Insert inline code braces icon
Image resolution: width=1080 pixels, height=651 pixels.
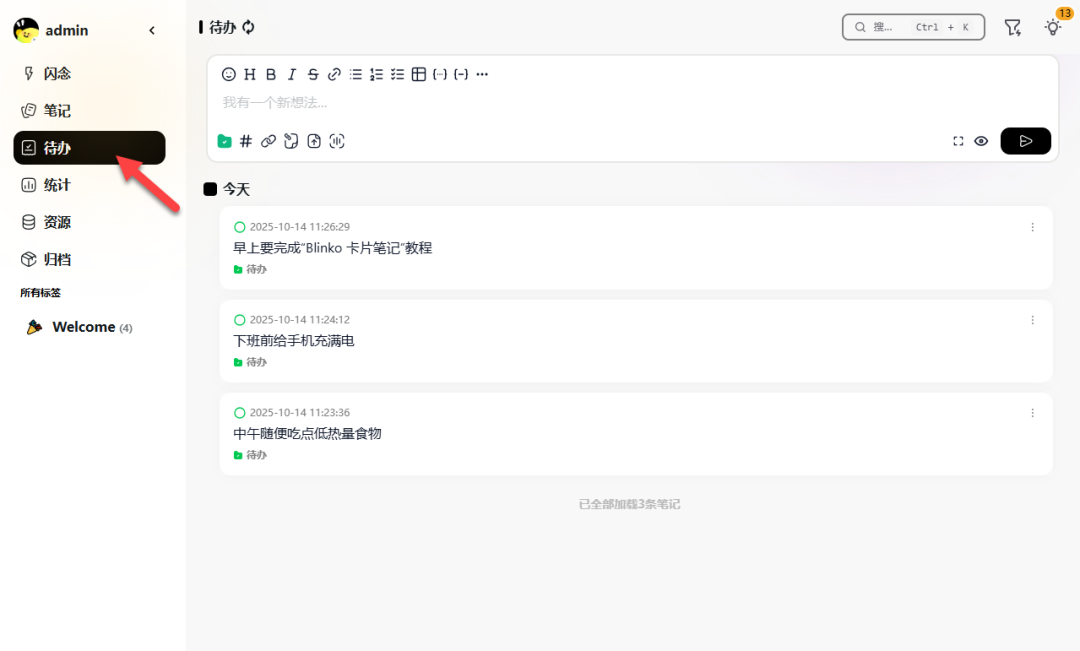[x=439, y=74]
